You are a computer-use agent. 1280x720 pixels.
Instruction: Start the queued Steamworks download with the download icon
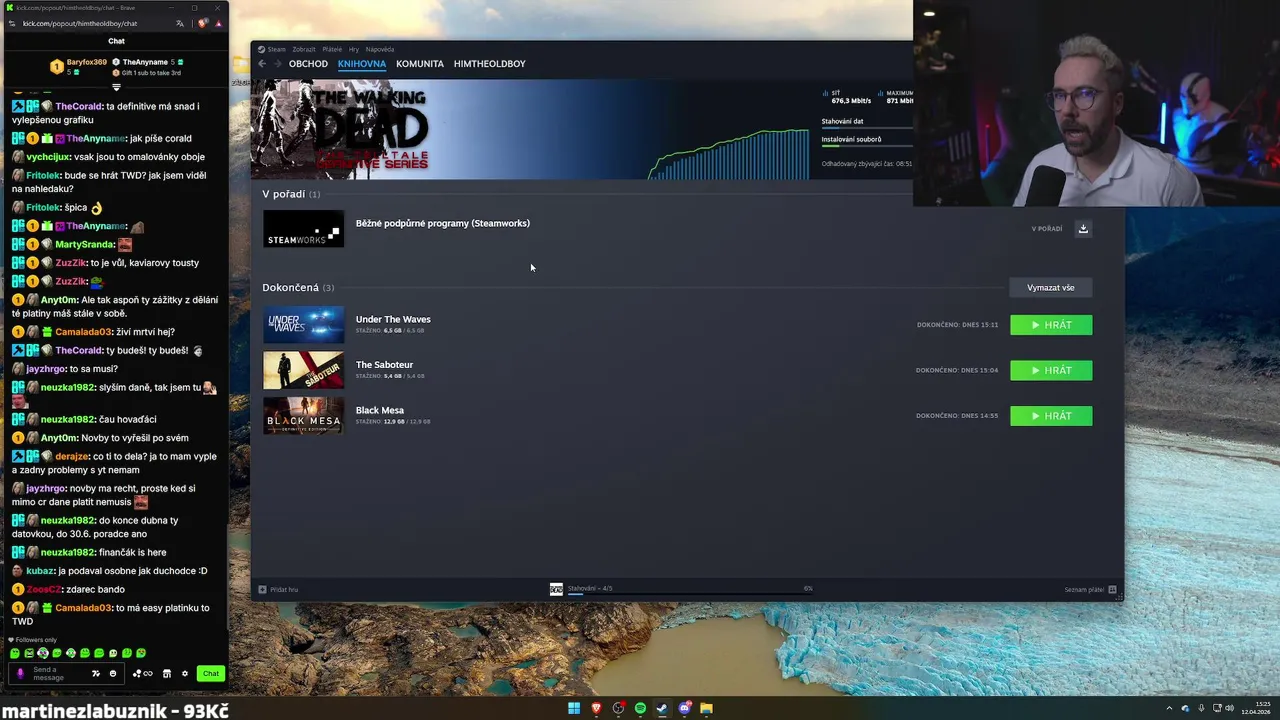coord(1083,228)
